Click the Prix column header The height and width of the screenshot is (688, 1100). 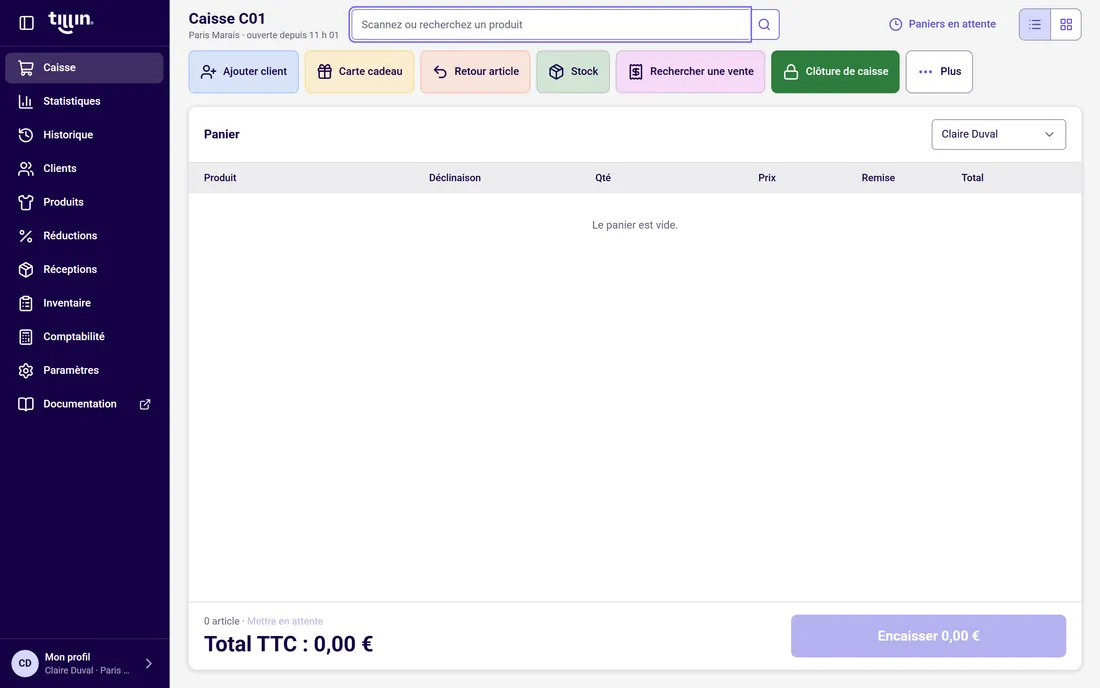click(767, 178)
